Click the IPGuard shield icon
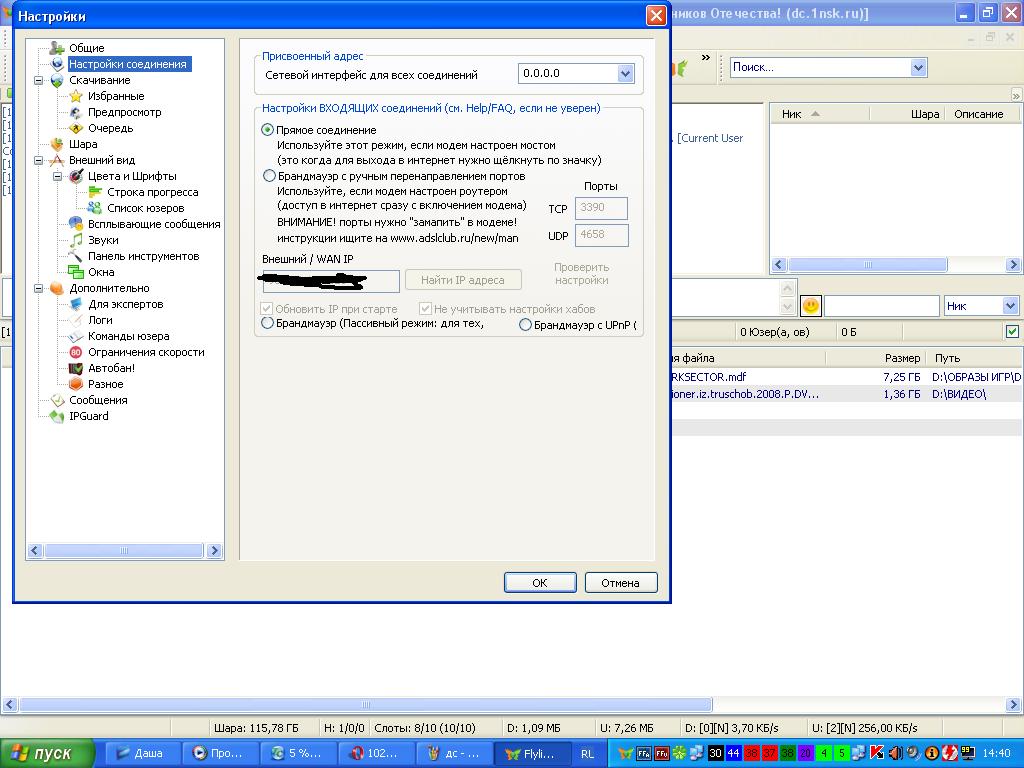 coord(57,416)
